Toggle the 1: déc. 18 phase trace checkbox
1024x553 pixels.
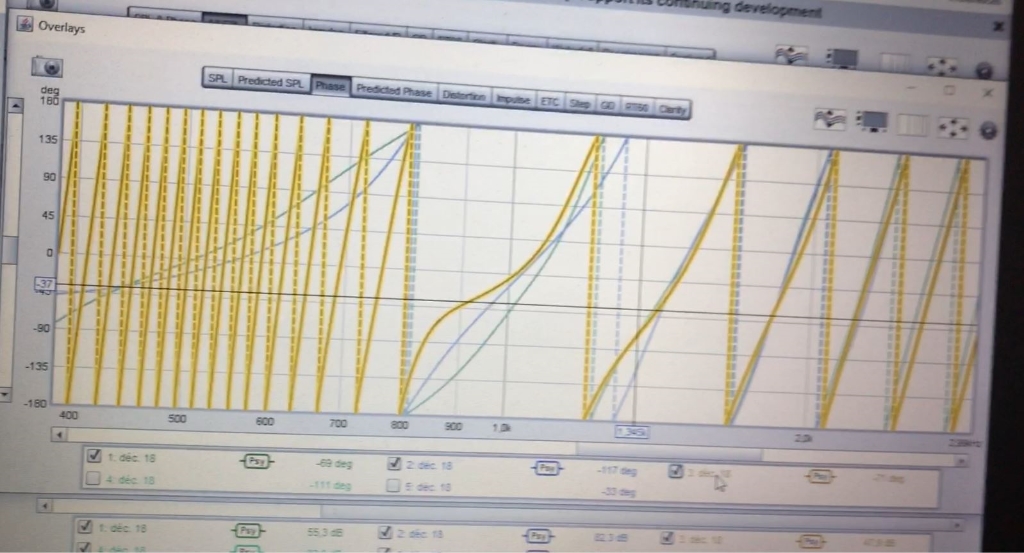95,456
